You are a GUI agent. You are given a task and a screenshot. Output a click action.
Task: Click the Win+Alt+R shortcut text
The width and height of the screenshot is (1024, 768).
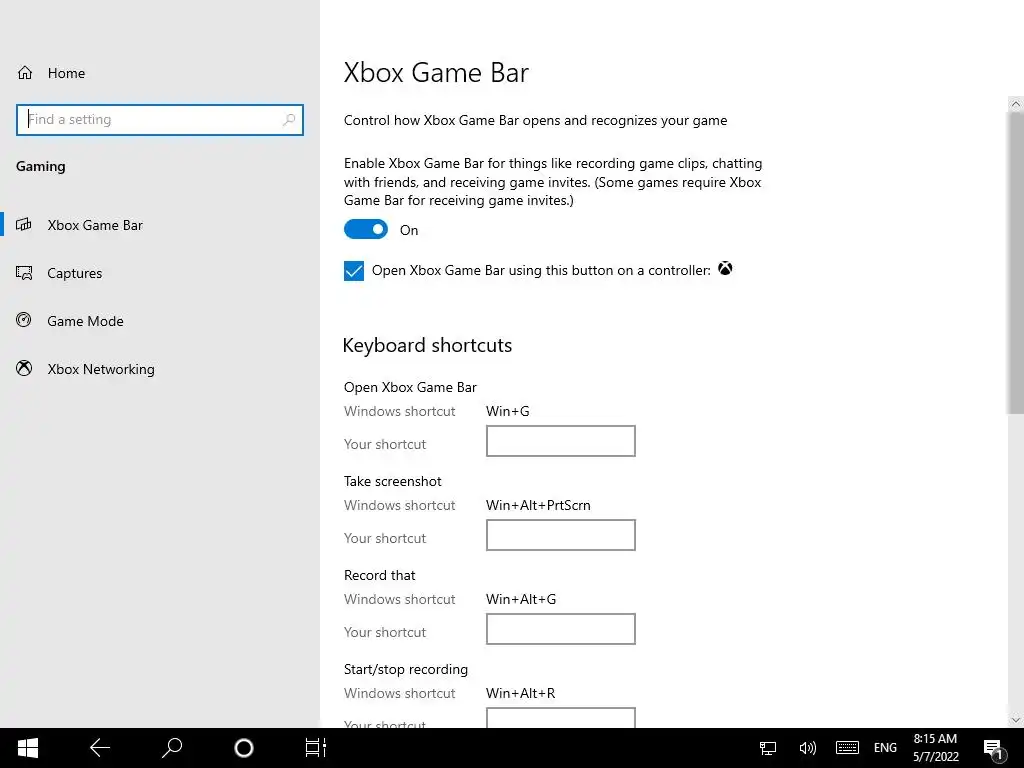520,694
